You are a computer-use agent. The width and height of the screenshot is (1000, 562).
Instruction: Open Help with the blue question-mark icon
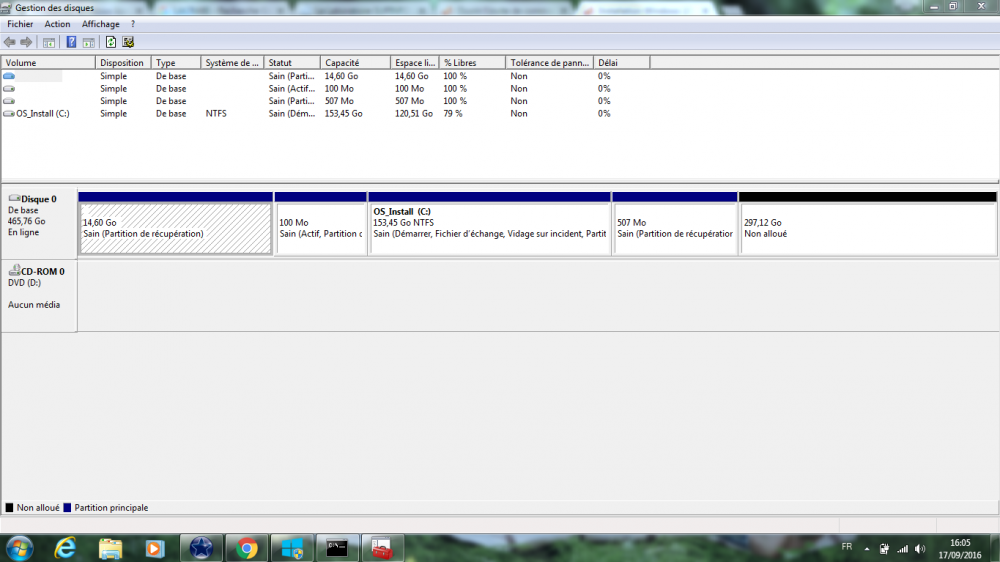pyautogui.click(x=71, y=42)
